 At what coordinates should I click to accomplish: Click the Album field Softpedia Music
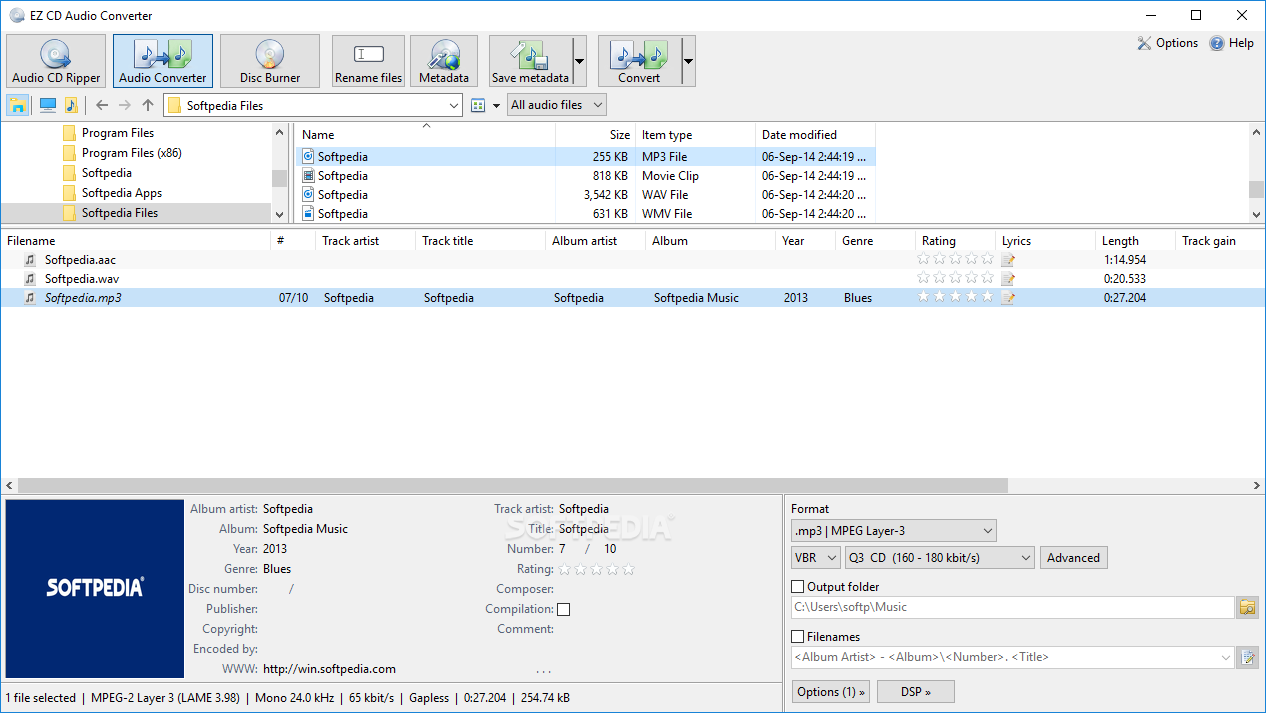305,529
